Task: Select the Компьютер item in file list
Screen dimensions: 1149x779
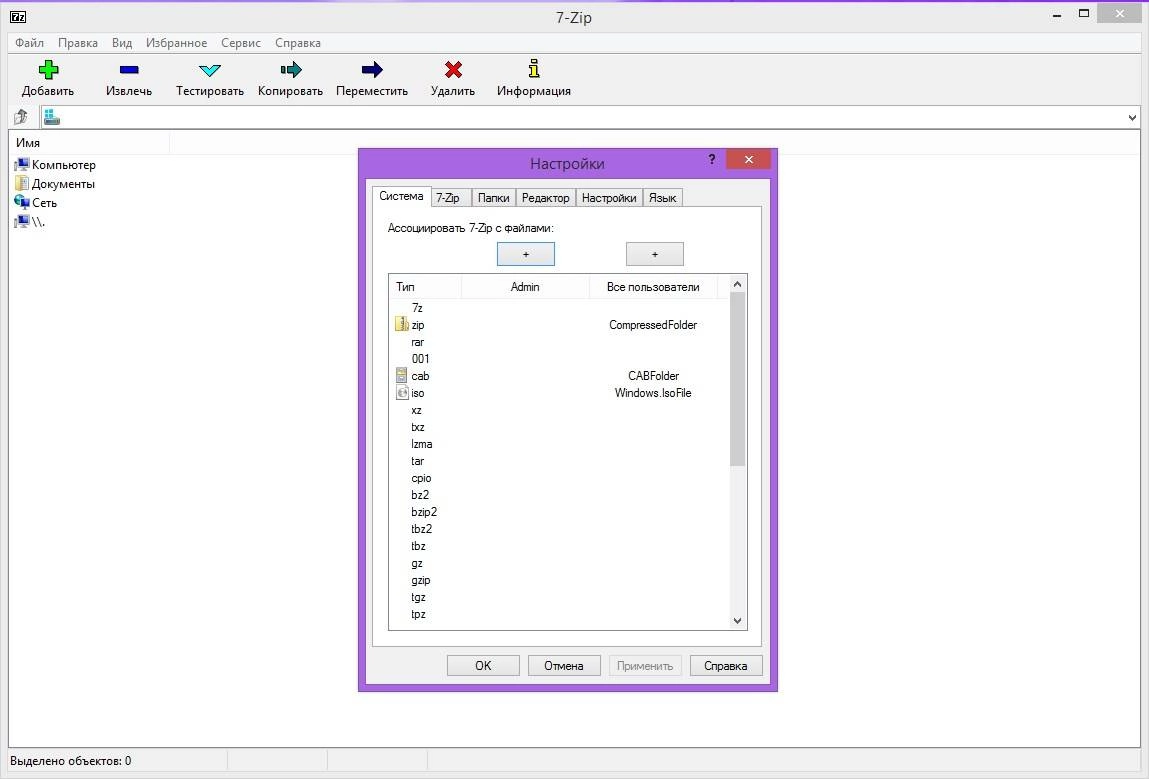Action: [x=56, y=165]
